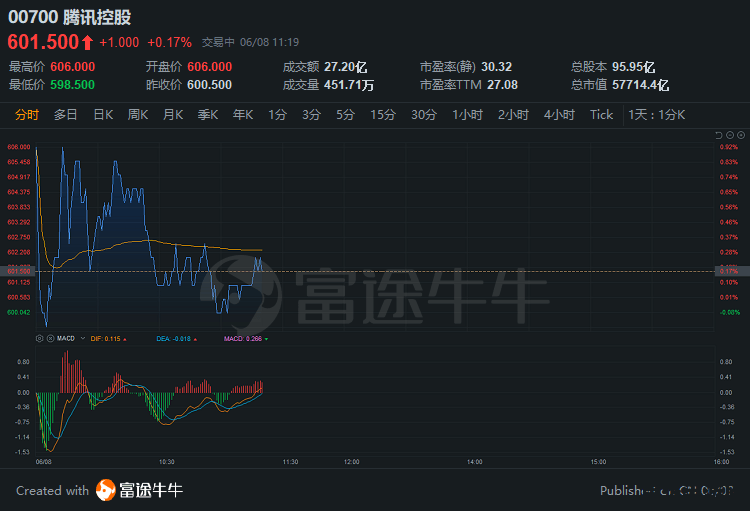Image resolution: width=750 pixels, height=511 pixels.
Task: Click the 富途牛牛 brand text in footer
Action: 151,490
